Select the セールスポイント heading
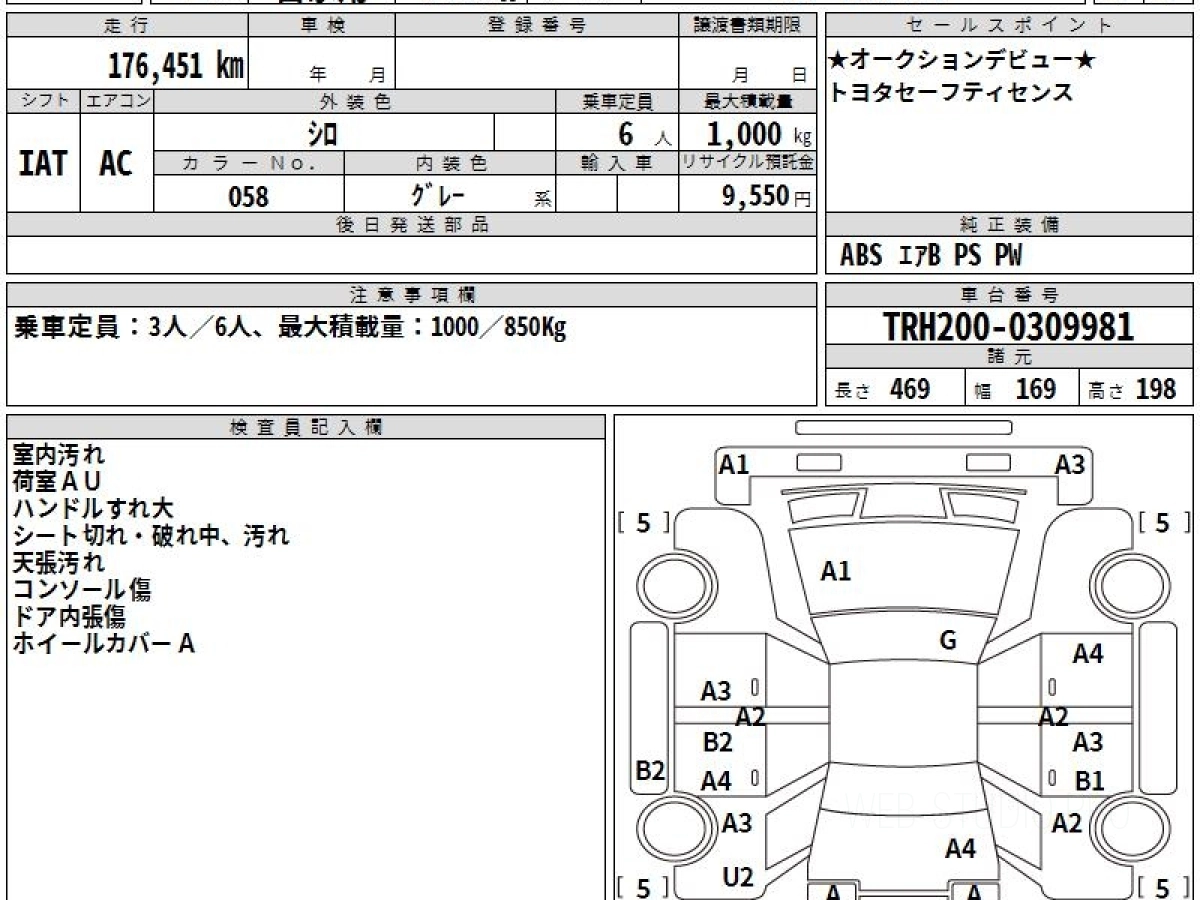This screenshot has height=900, width=1200. pos(1010,25)
